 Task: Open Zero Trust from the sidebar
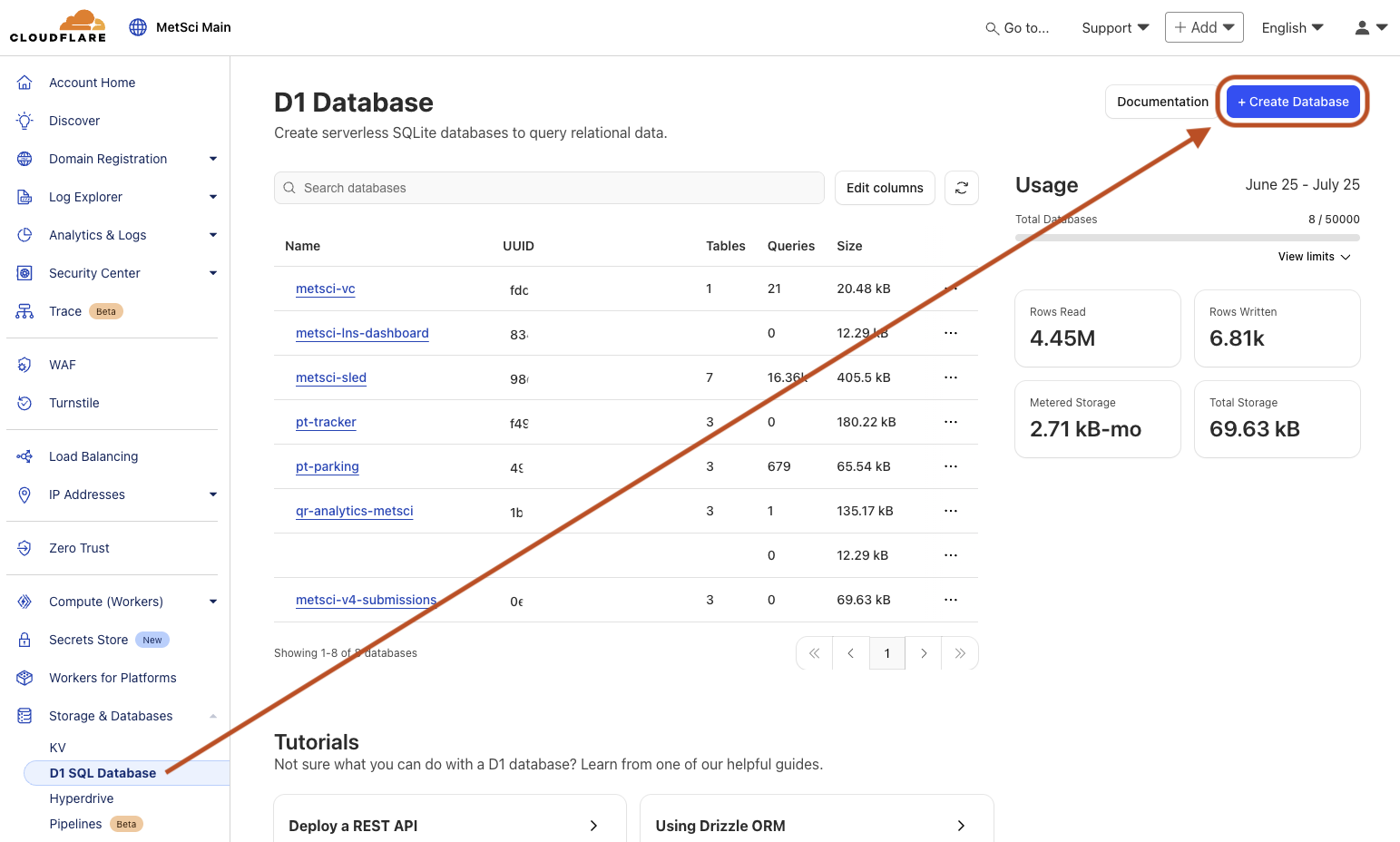click(79, 547)
